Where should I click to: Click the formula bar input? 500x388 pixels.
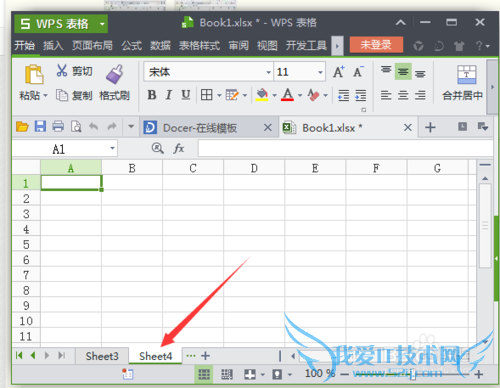point(345,148)
